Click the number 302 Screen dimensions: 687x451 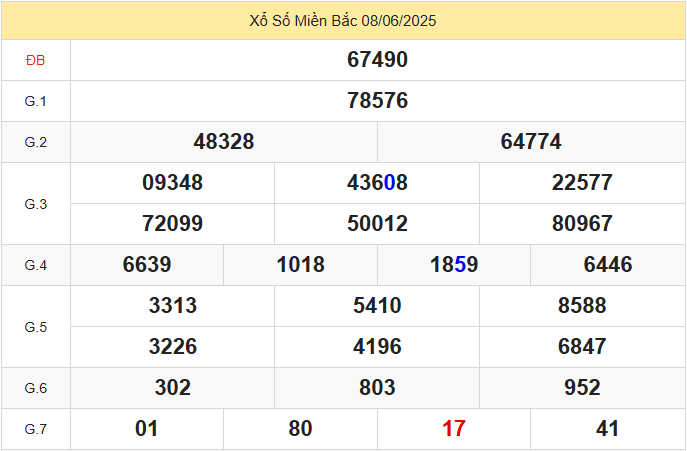[173, 387]
